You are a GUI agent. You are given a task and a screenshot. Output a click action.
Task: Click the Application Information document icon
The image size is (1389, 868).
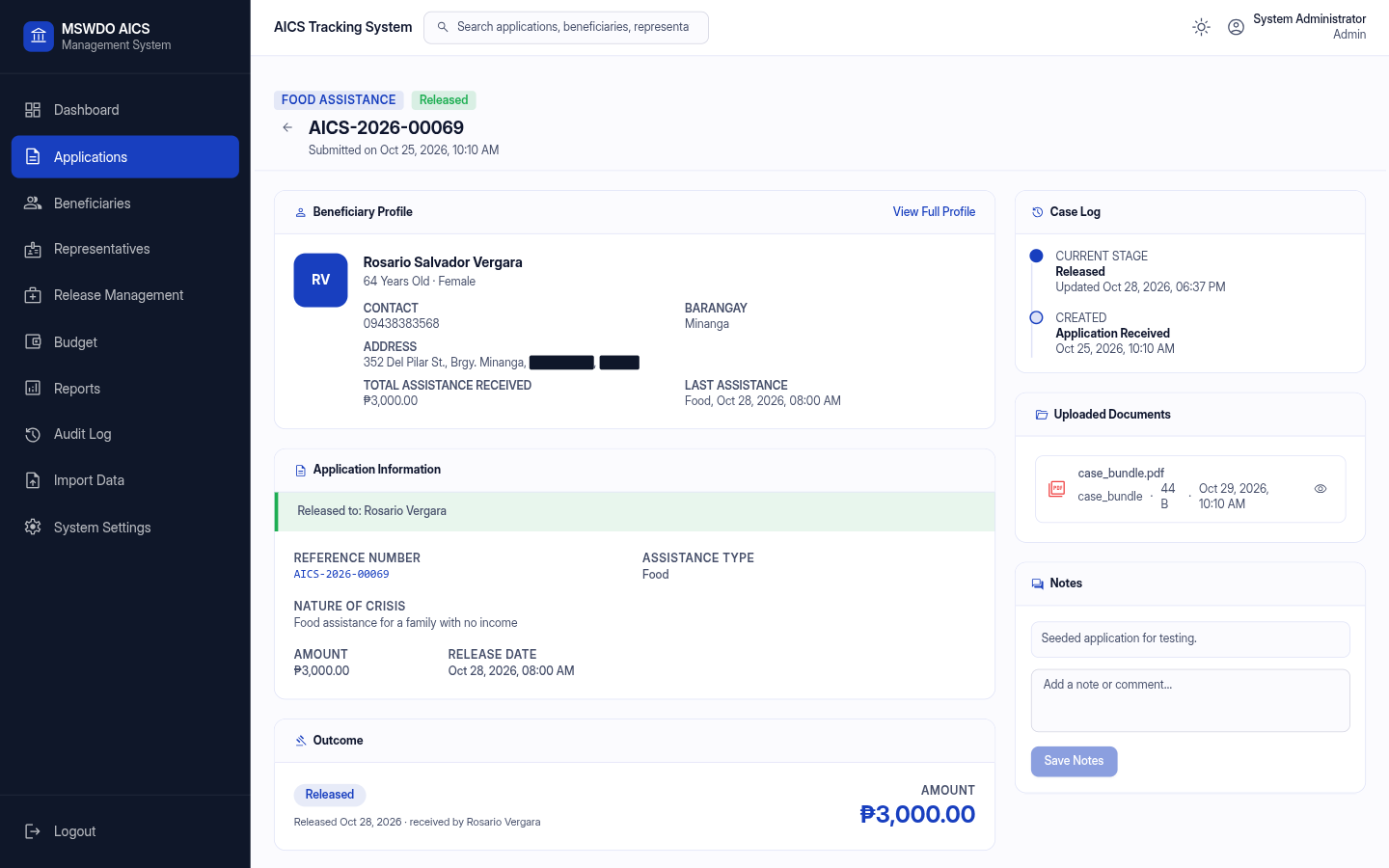(x=301, y=470)
